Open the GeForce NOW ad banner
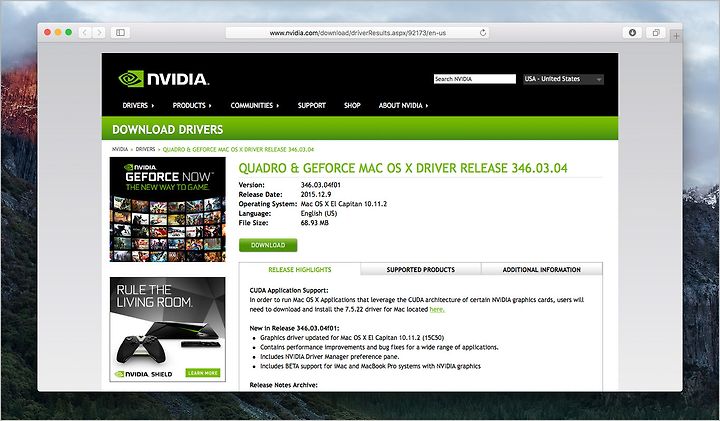This screenshot has width=720, height=421. [168, 209]
